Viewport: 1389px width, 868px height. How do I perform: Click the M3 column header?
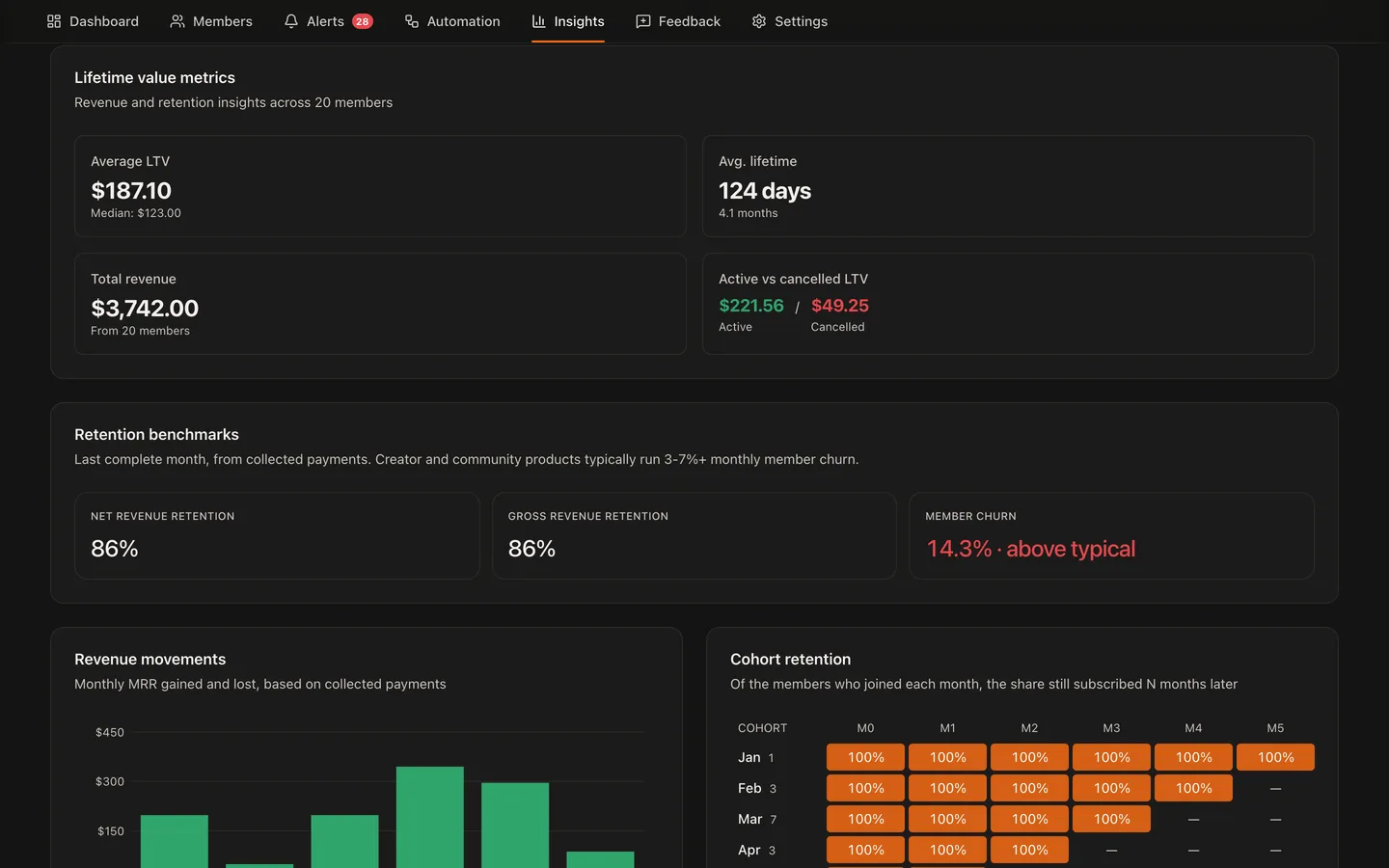(1111, 728)
